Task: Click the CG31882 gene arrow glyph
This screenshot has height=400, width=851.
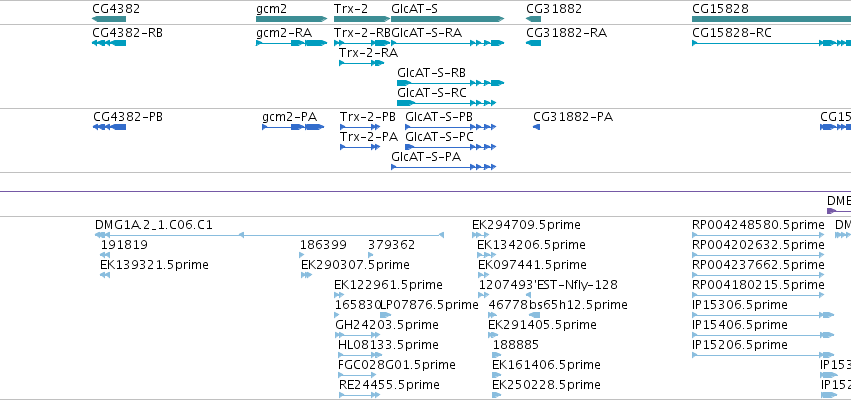Action: tap(534, 19)
